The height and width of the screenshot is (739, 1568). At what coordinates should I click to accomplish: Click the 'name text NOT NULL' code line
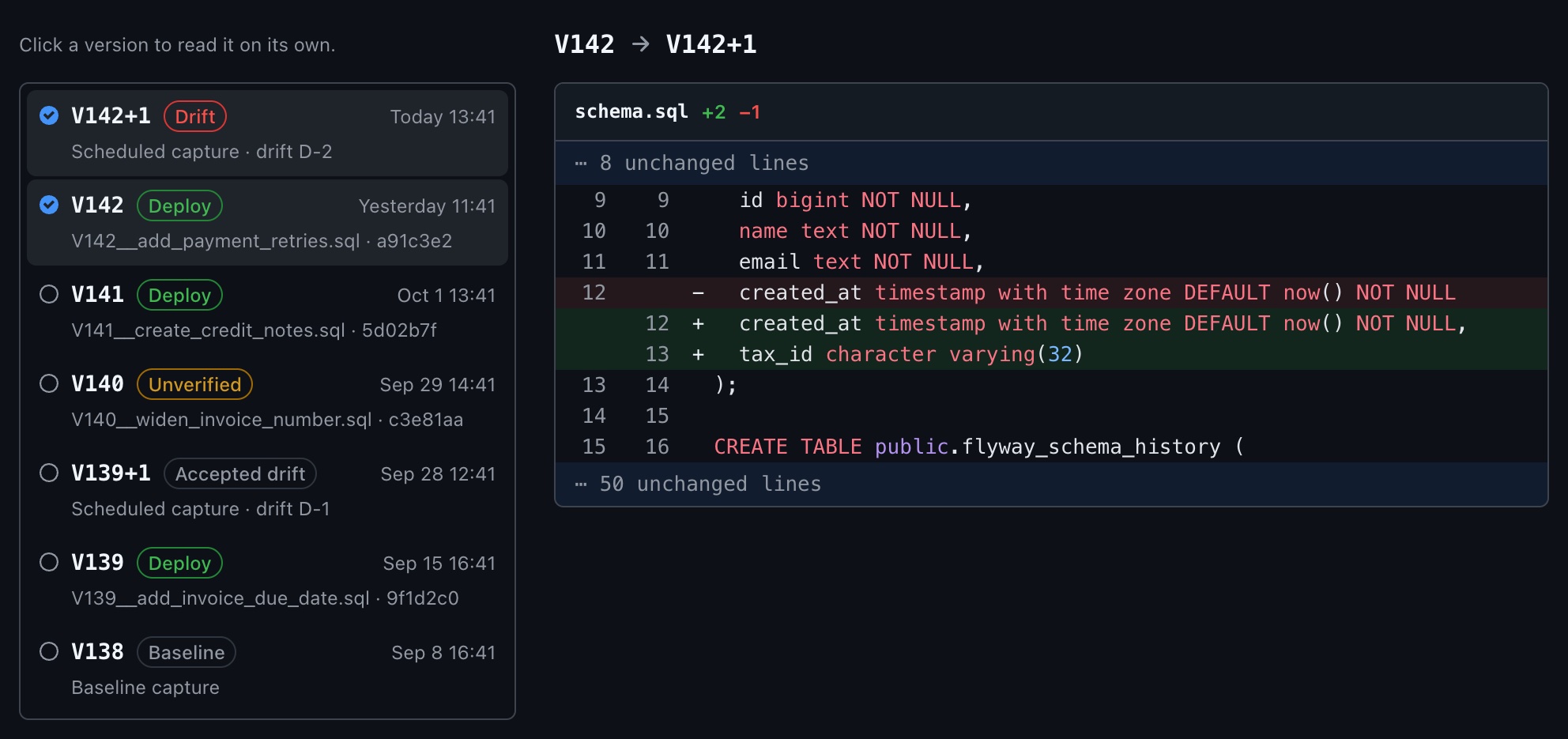(x=1051, y=231)
